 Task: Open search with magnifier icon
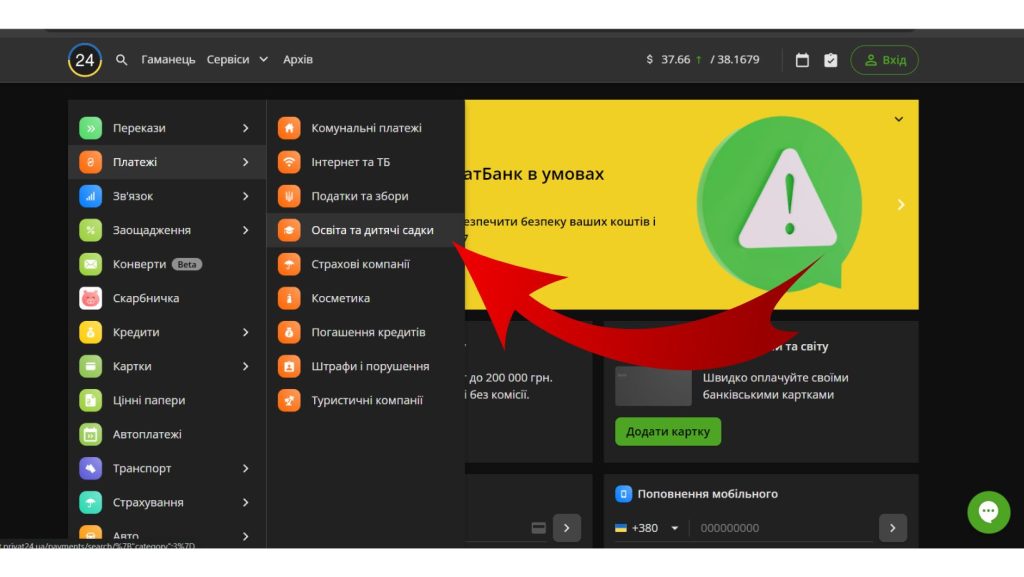(x=122, y=60)
